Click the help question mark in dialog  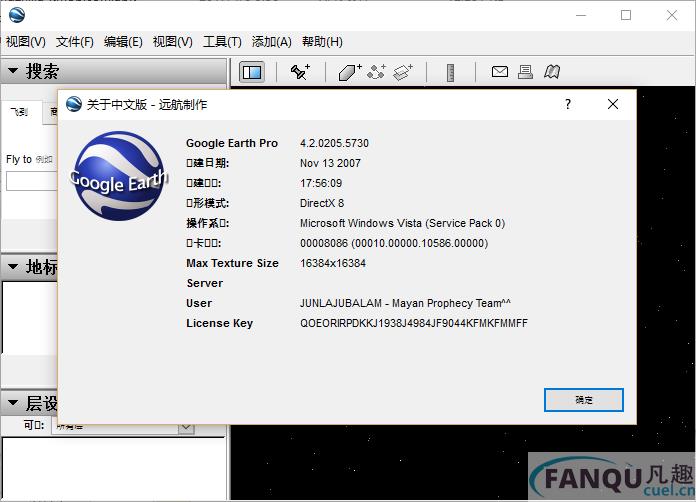568,104
